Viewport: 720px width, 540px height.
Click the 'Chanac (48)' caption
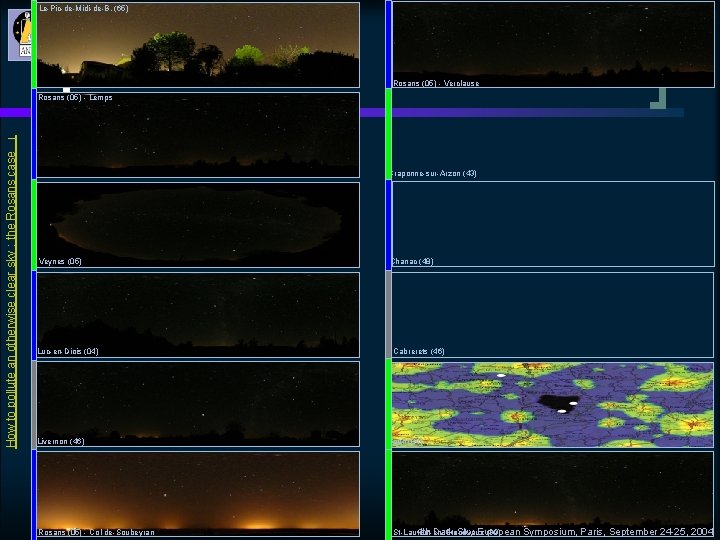(412, 261)
